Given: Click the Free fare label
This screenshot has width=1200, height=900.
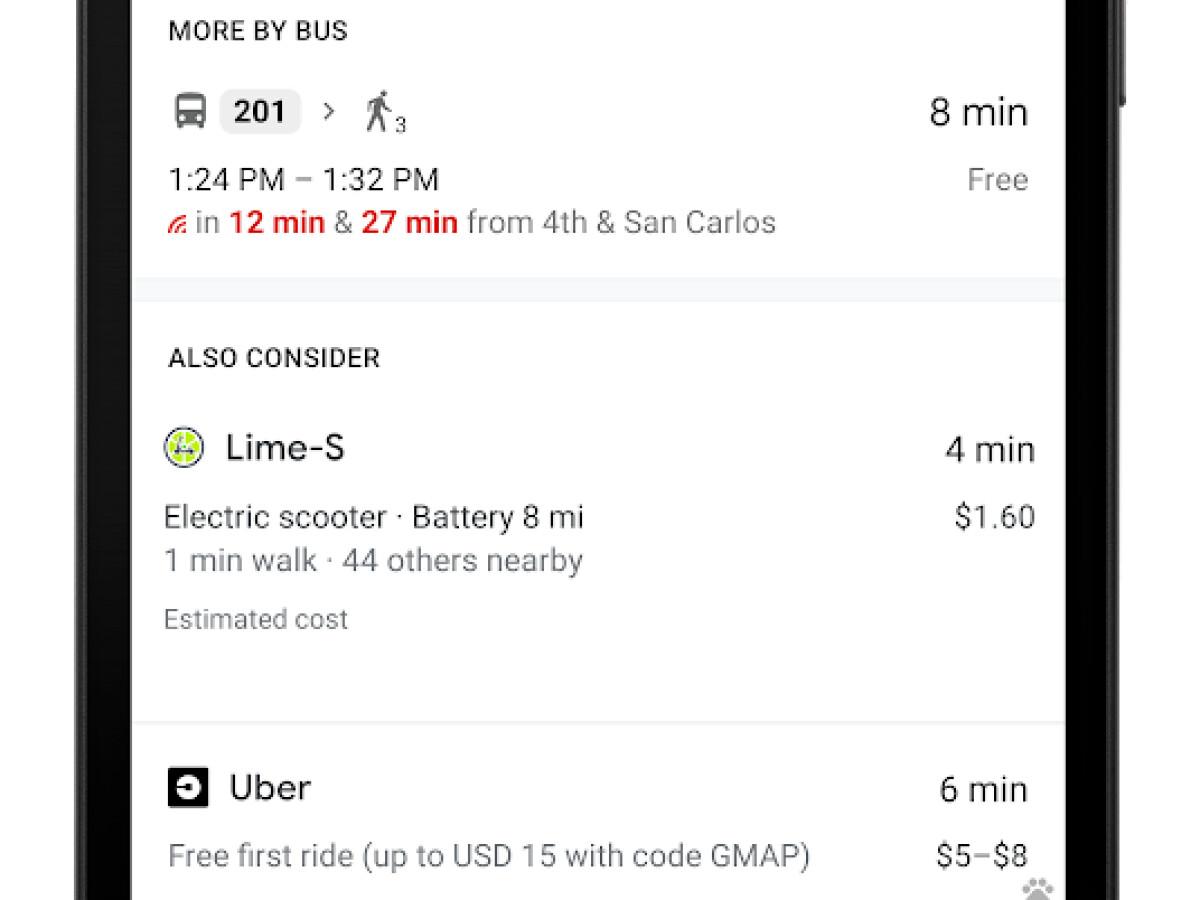Looking at the screenshot, I should click(x=998, y=179).
